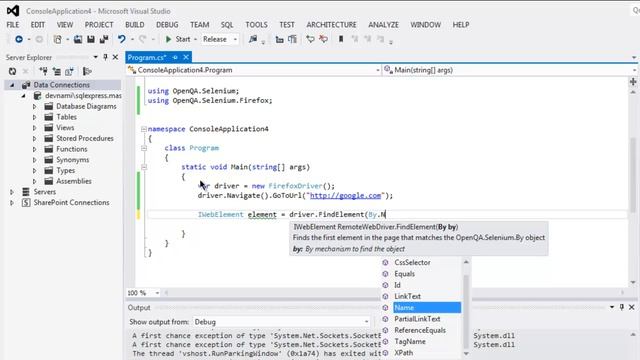640x360 pixels.
Task: Collapse the Main method code block
Action: (x=144, y=167)
